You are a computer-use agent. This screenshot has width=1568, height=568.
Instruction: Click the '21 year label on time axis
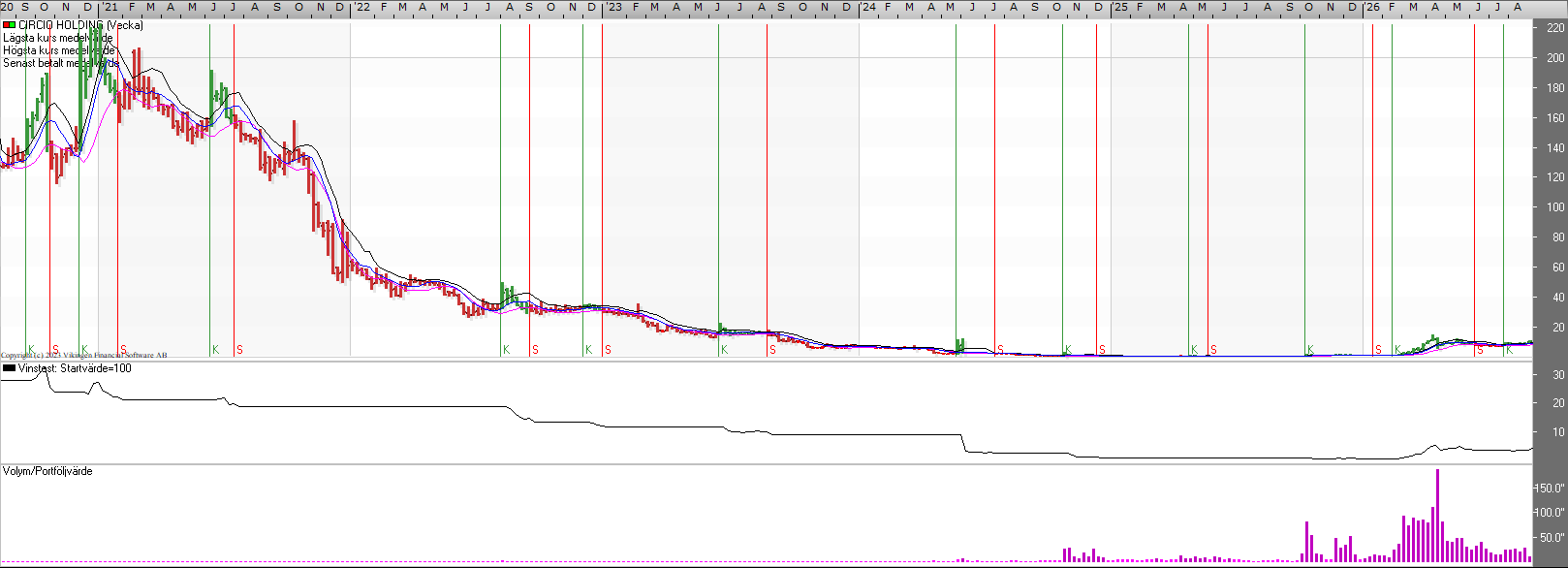pyautogui.click(x=110, y=7)
